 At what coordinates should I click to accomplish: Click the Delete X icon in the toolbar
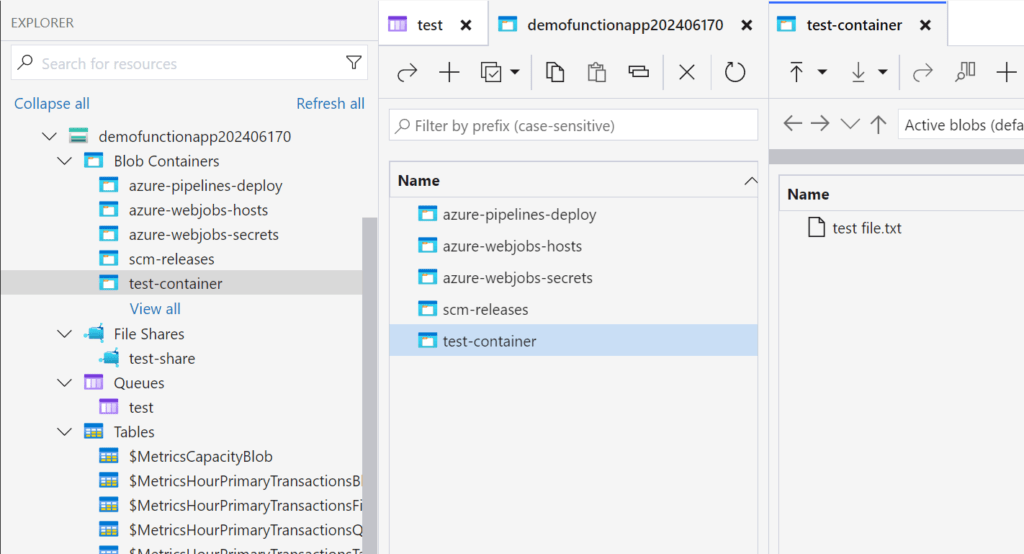[x=687, y=72]
